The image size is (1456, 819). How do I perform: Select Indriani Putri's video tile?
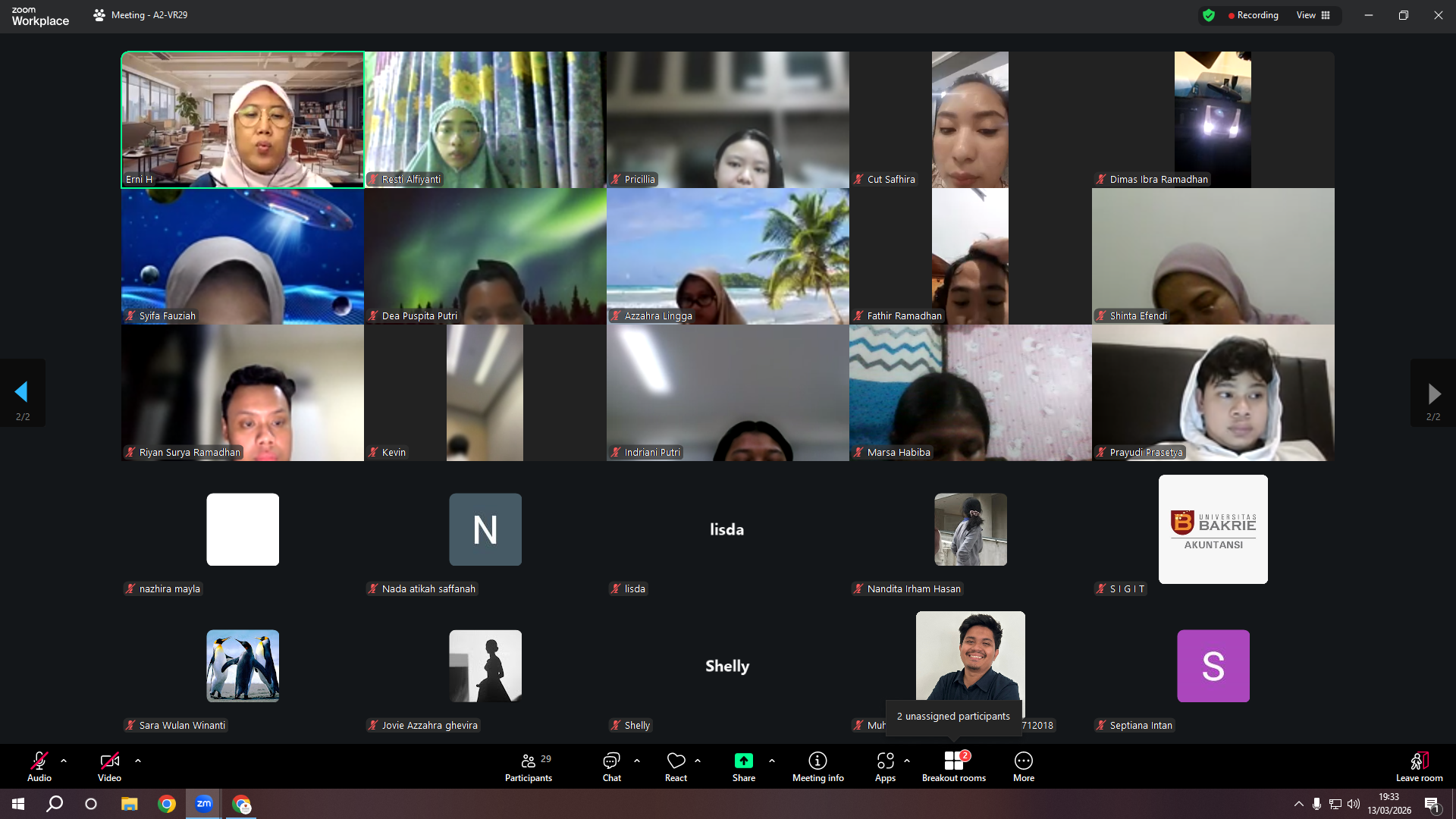pos(728,393)
